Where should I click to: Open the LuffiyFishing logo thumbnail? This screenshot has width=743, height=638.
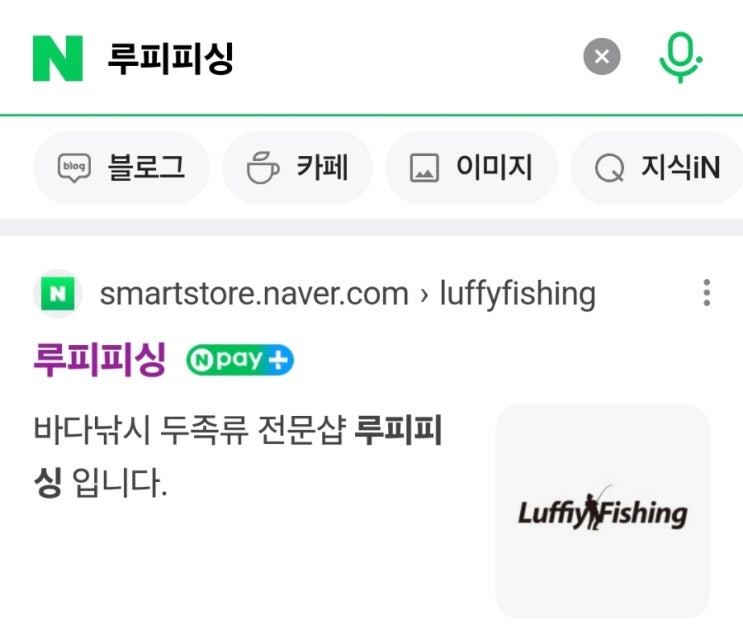602,511
